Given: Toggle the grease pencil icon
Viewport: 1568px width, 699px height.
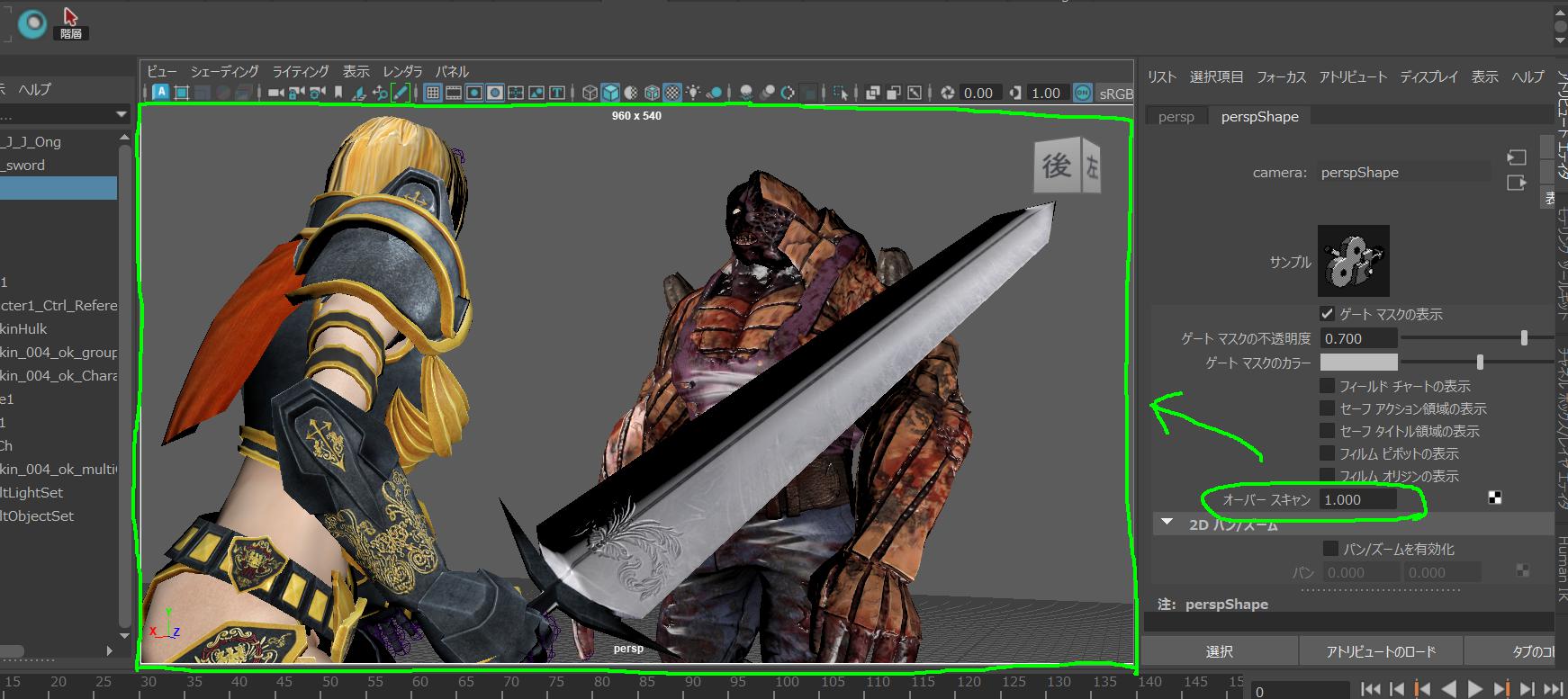Looking at the screenshot, I should click(401, 93).
